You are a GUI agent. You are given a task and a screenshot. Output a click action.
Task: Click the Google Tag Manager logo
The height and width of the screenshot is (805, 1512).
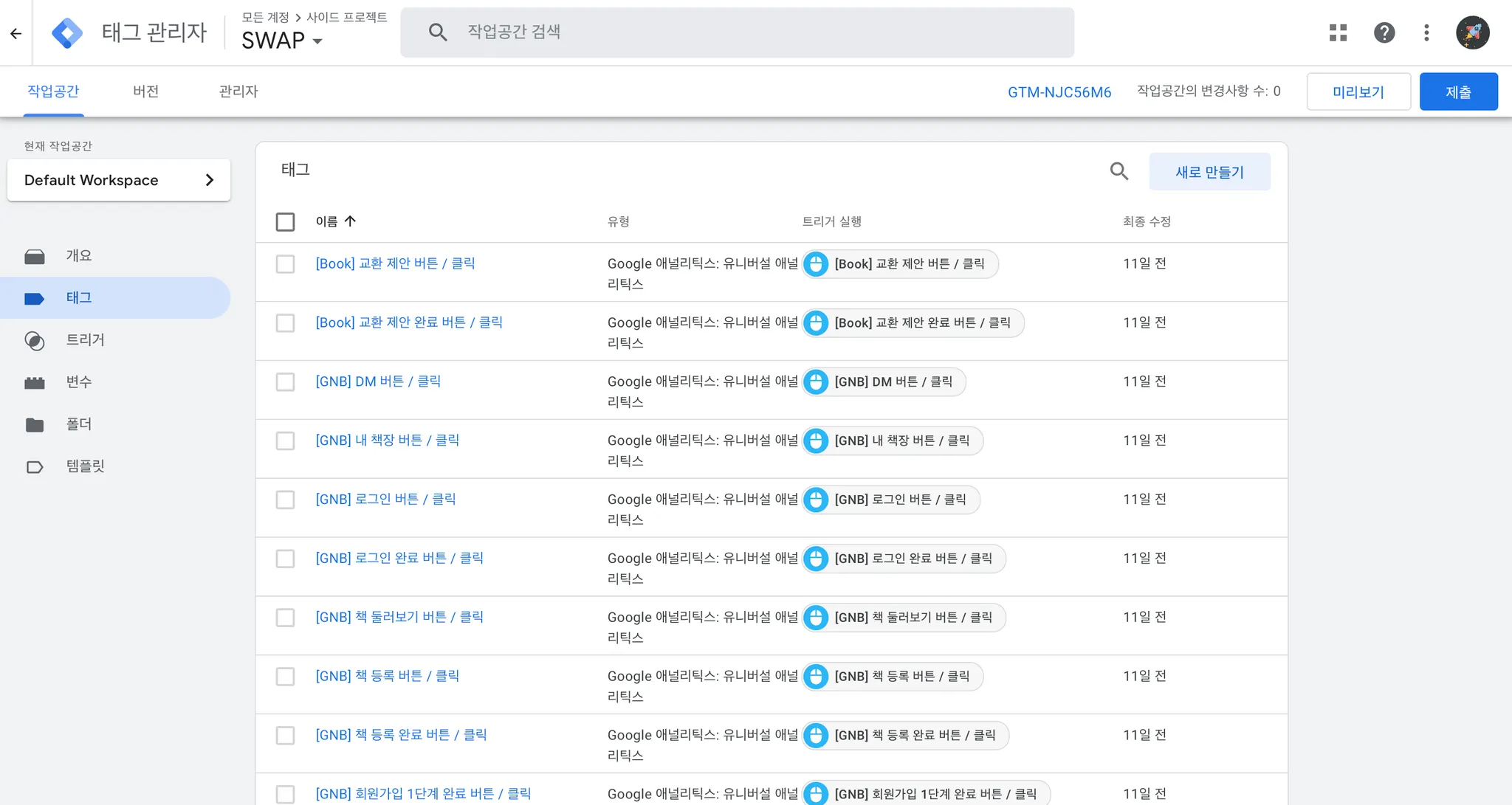[x=67, y=33]
